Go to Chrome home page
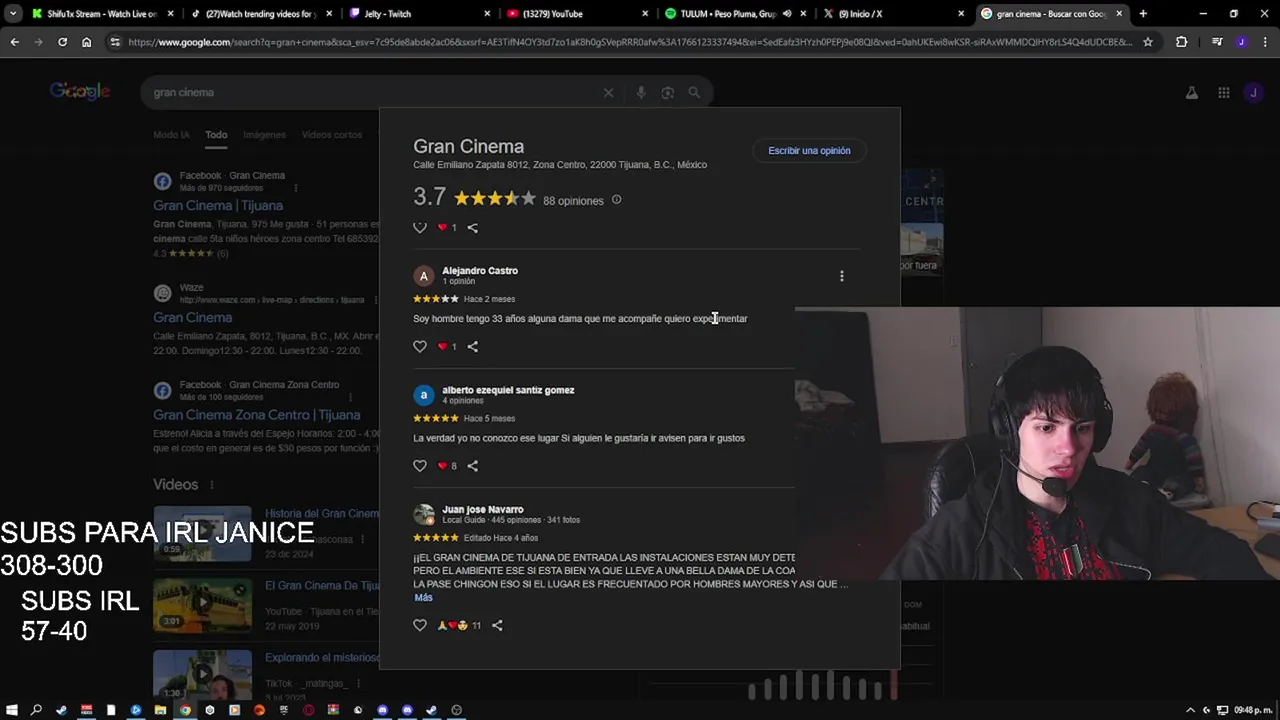This screenshot has width=1280, height=720. pos(86,42)
